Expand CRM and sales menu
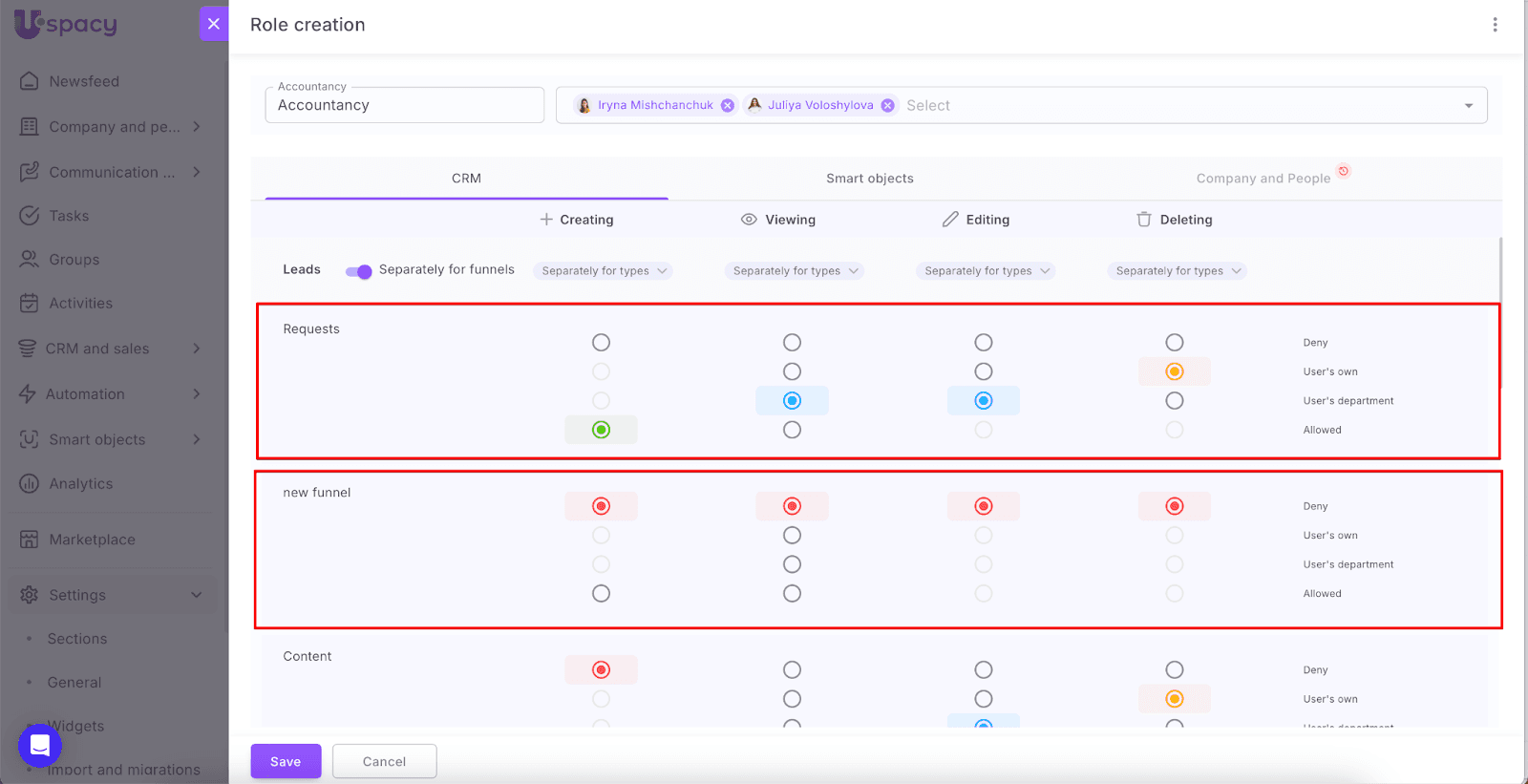The width and height of the screenshot is (1528, 784). [x=196, y=349]
